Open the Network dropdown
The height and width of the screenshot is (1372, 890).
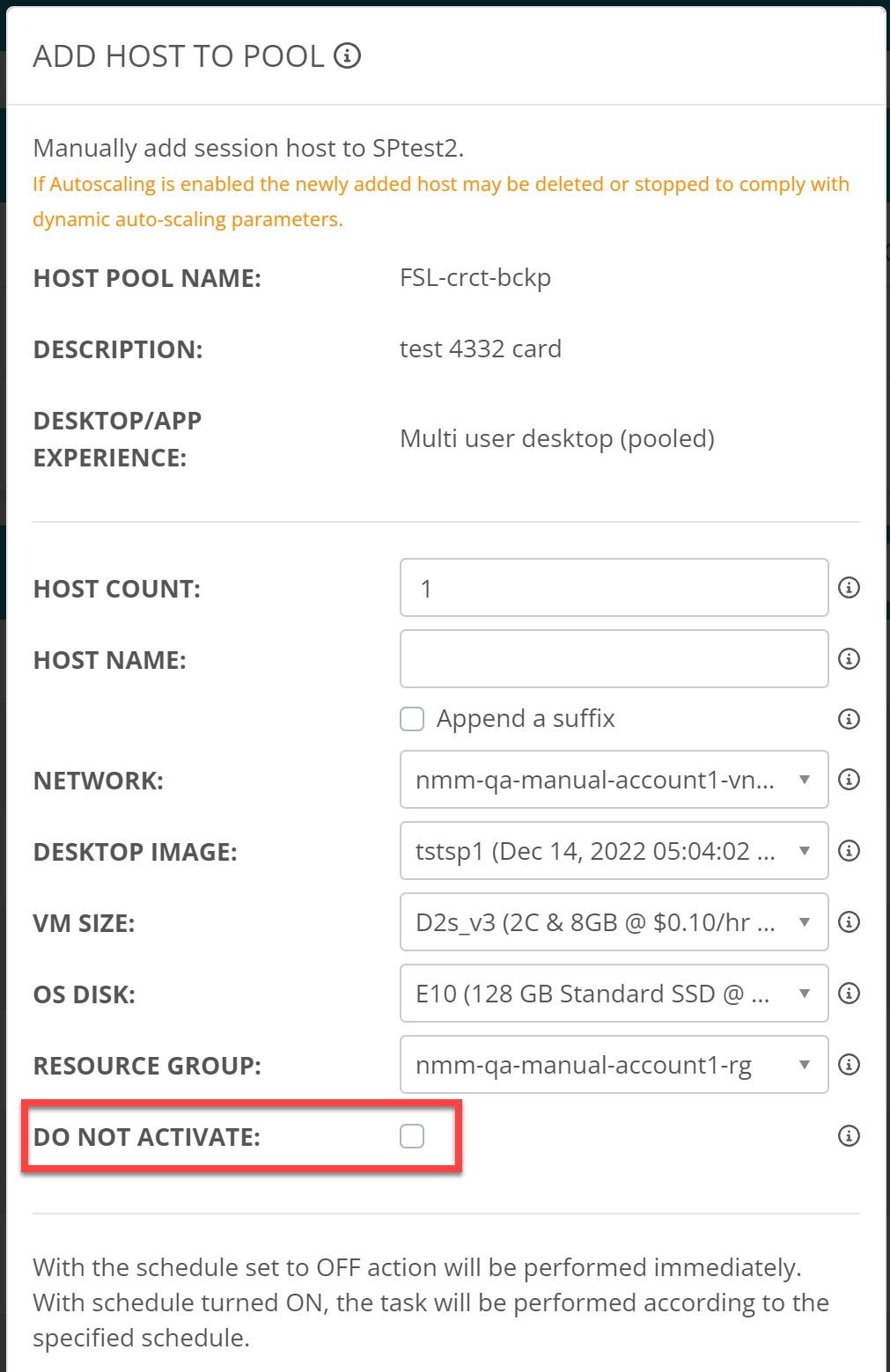tap(614, 780)
